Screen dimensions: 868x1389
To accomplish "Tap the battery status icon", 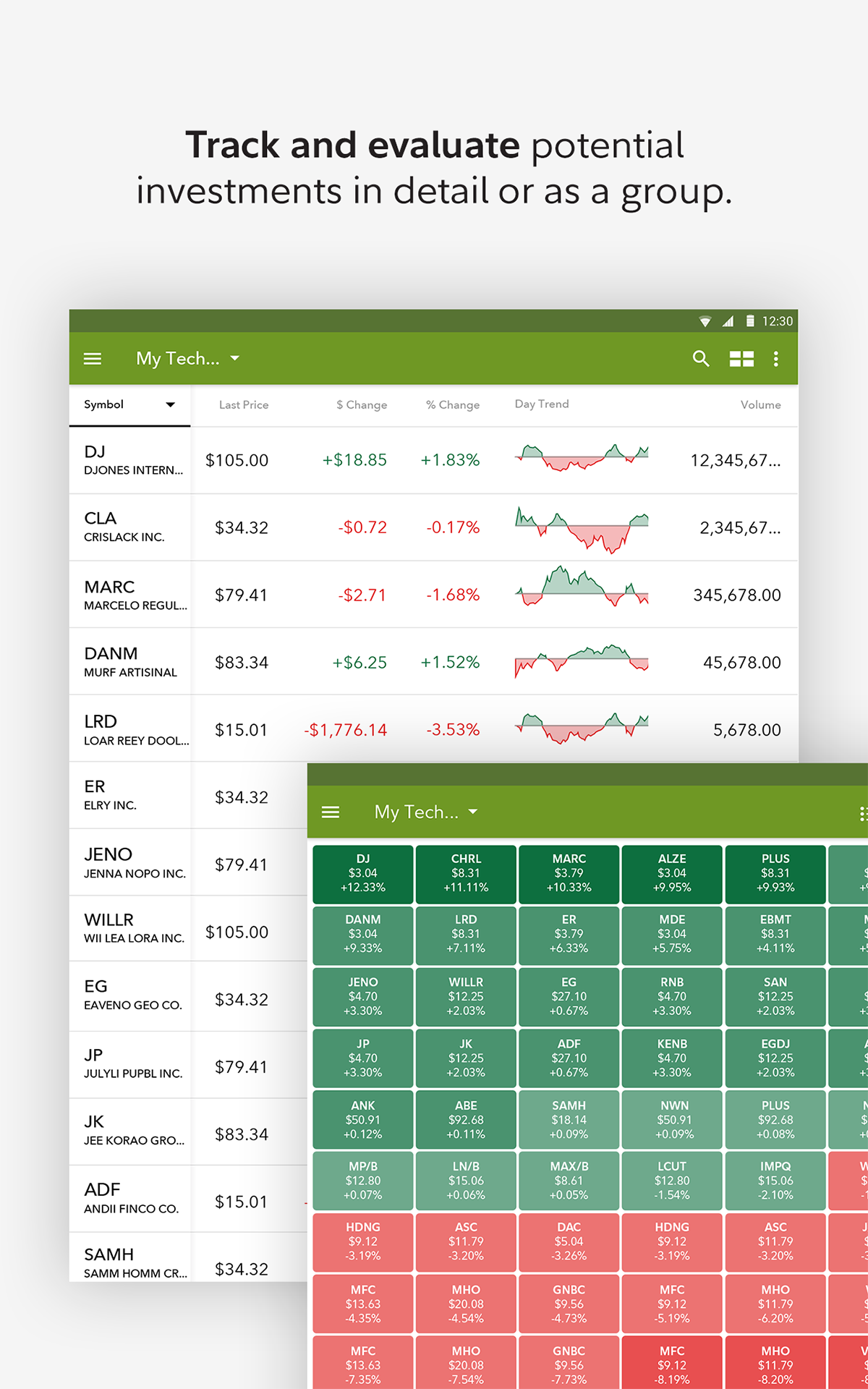I will tap(750, 321).
